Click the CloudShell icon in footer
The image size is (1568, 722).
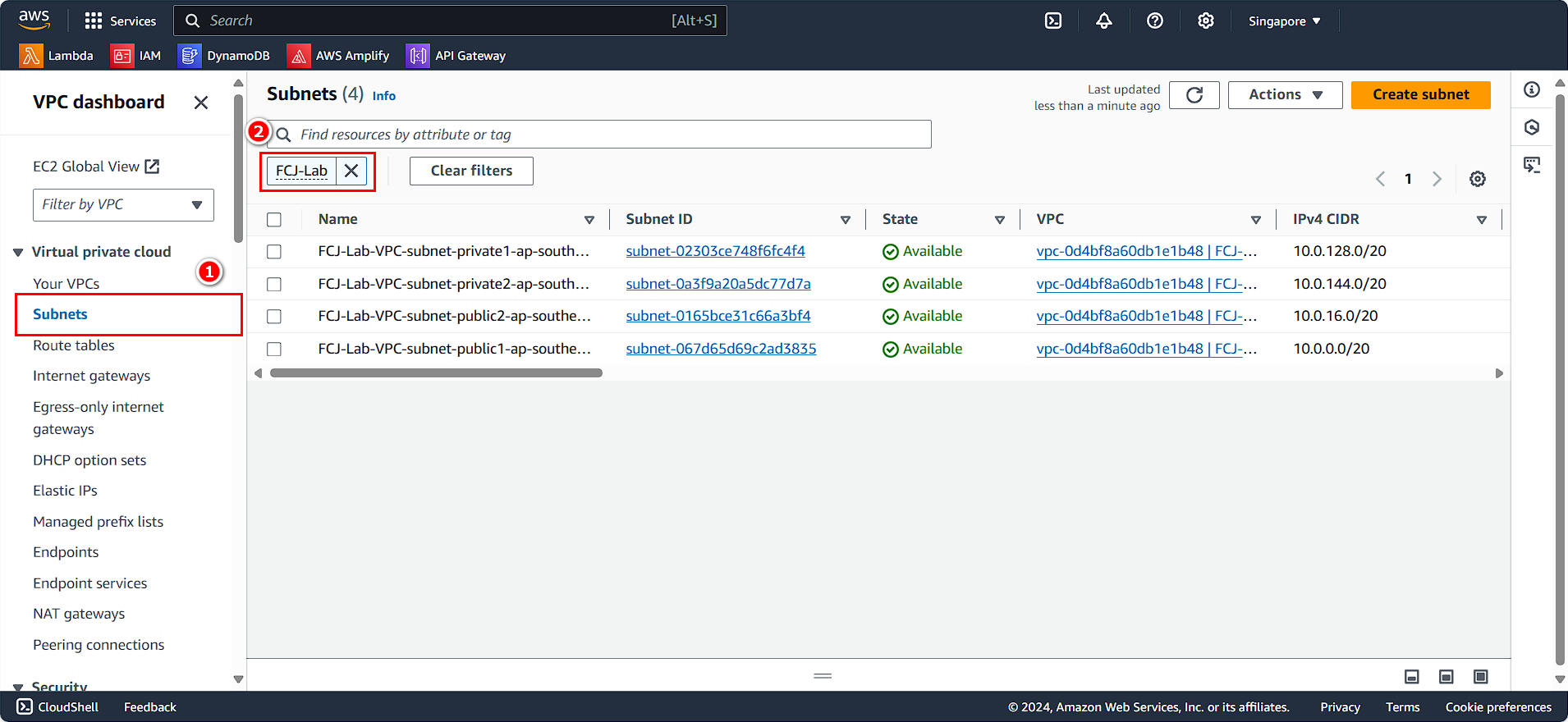25,706
